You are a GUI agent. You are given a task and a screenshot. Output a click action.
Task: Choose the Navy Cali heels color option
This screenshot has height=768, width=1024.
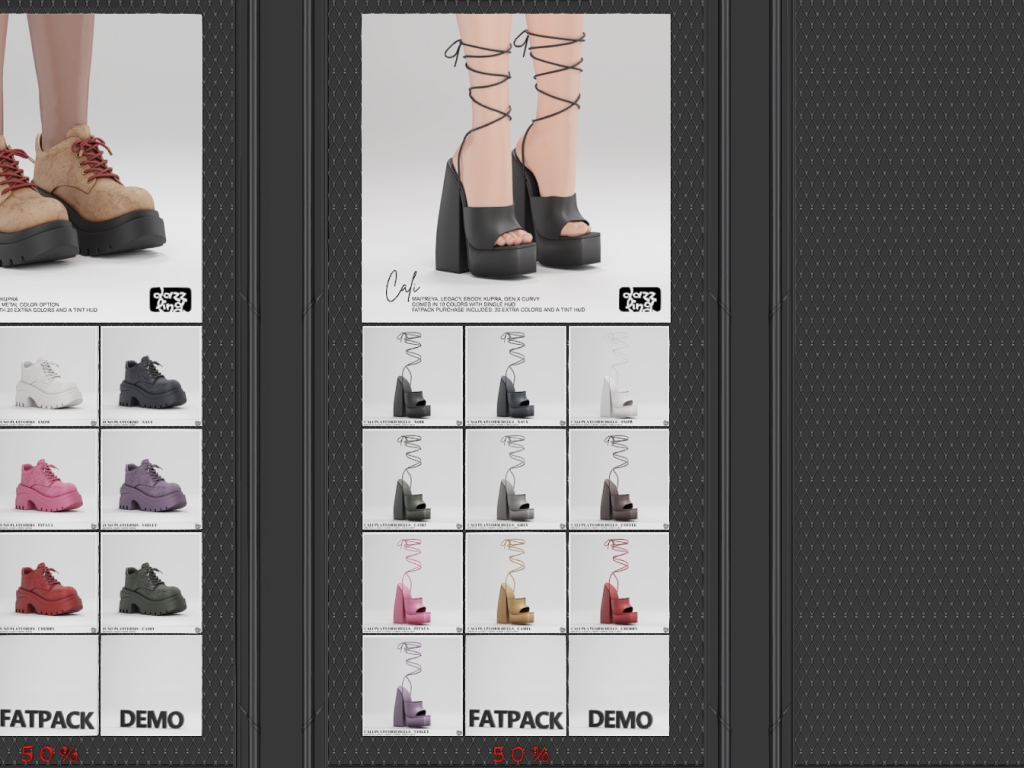[x=515, y=376]
